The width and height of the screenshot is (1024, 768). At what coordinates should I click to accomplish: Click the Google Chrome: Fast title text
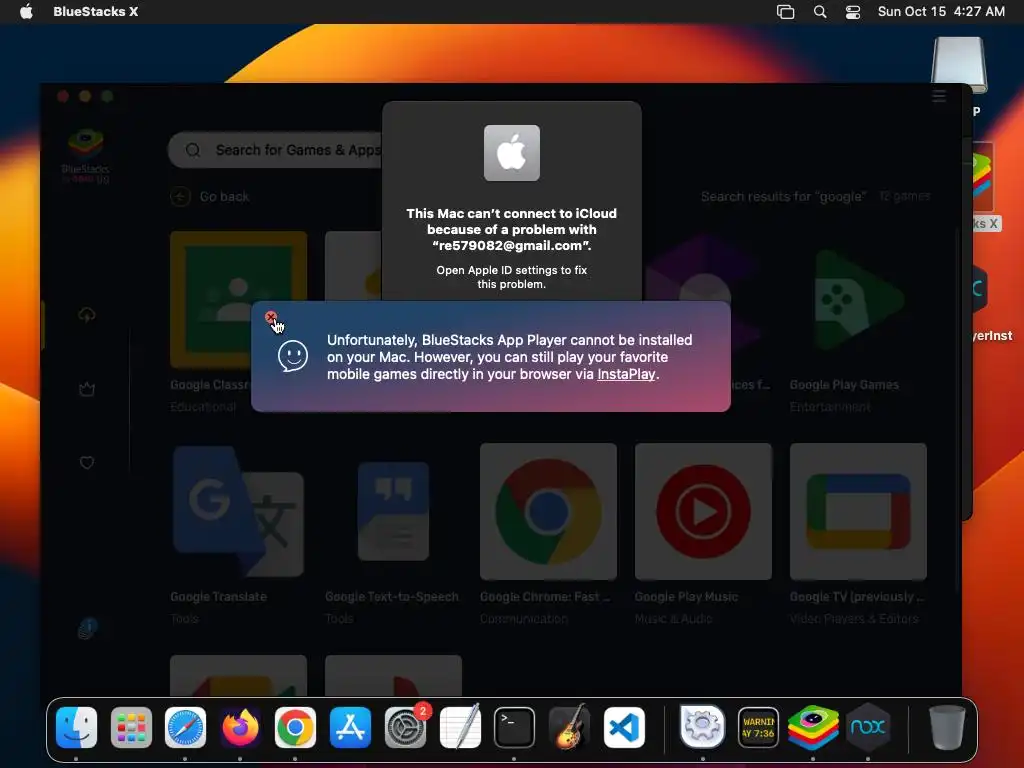tap(545, 596)
